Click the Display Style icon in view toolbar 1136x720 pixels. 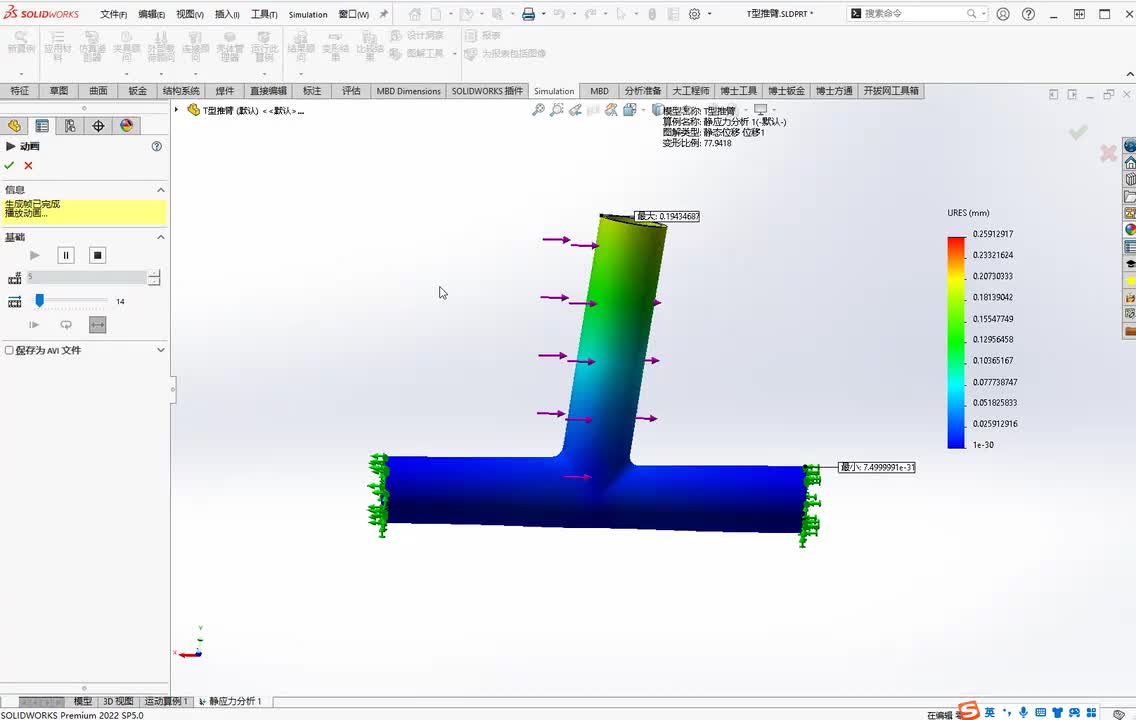[x=657, y=110]
